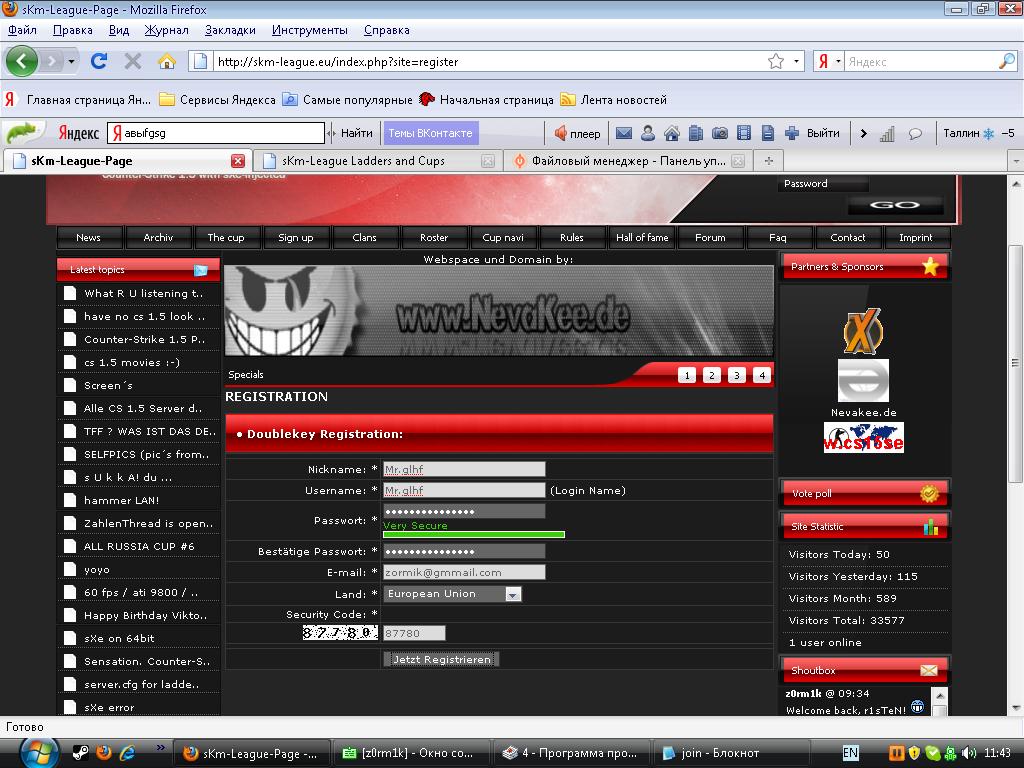Click the signal bars icon on the toolbar
Image resolution: width=1024 pixels, height=768 pixels.
click(x=887, y=134)
